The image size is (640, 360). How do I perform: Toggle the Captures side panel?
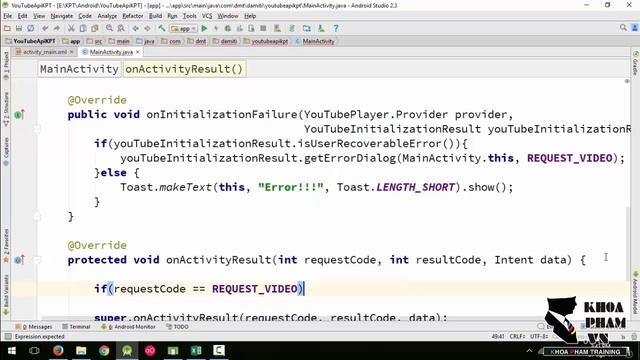point(6,151)
